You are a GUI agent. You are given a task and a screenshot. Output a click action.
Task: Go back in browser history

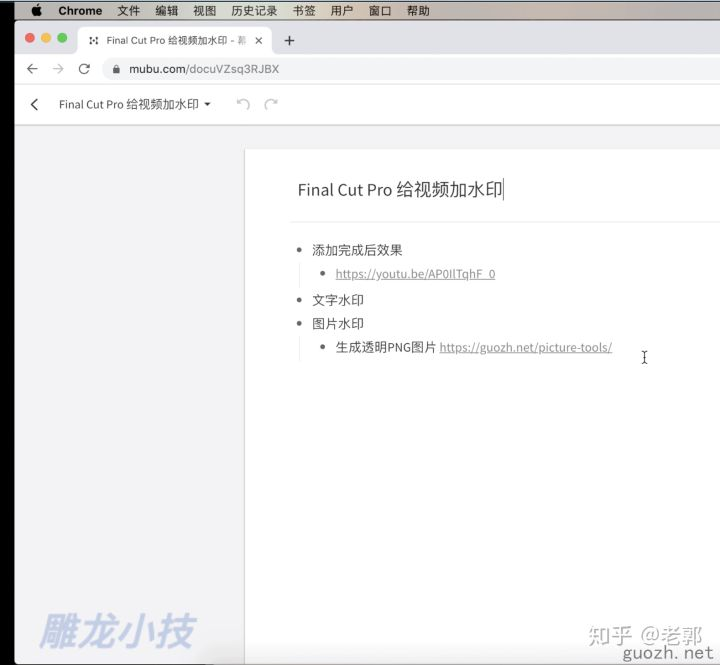tap(32, 69)
